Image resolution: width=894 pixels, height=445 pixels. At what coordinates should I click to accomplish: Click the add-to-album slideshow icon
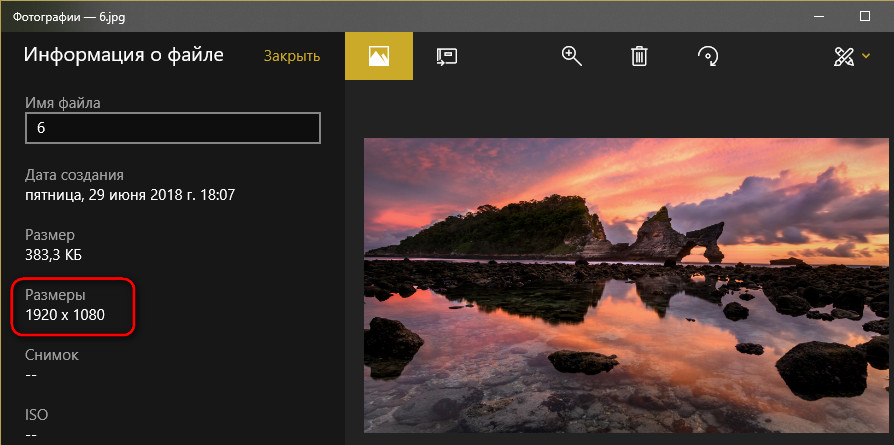pos(447,56)
